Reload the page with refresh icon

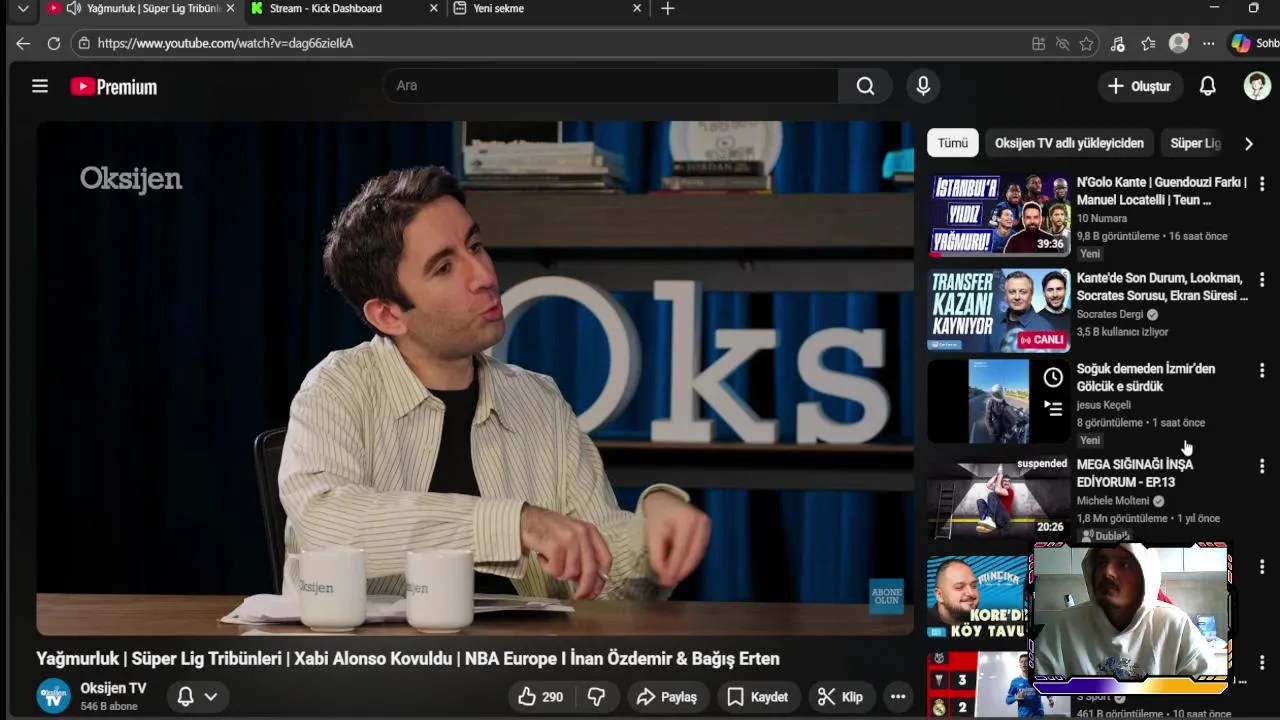tap(54, 43)
